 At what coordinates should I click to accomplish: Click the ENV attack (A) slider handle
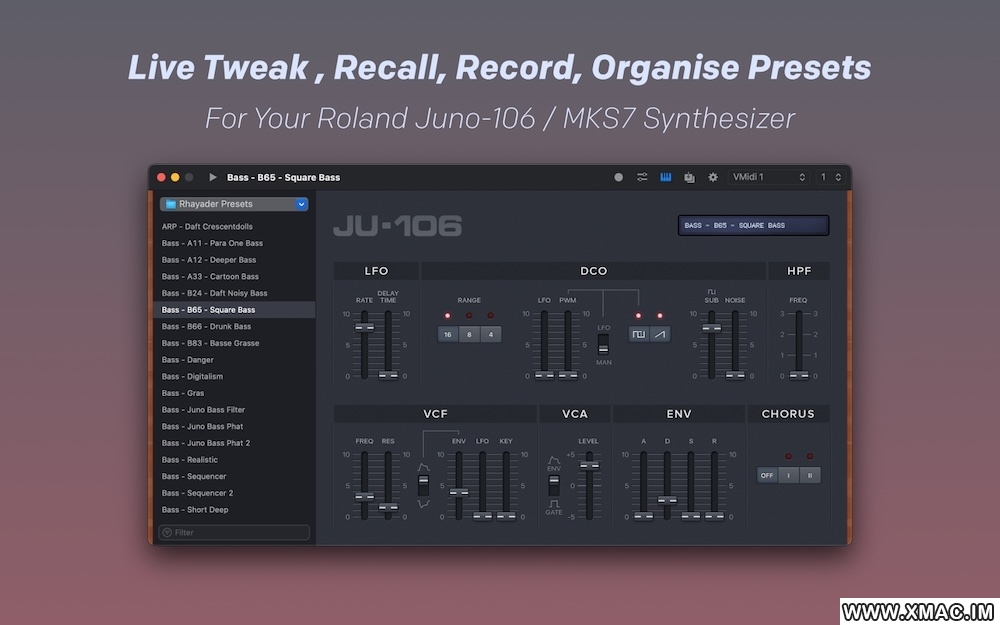(x=643, y=516)
